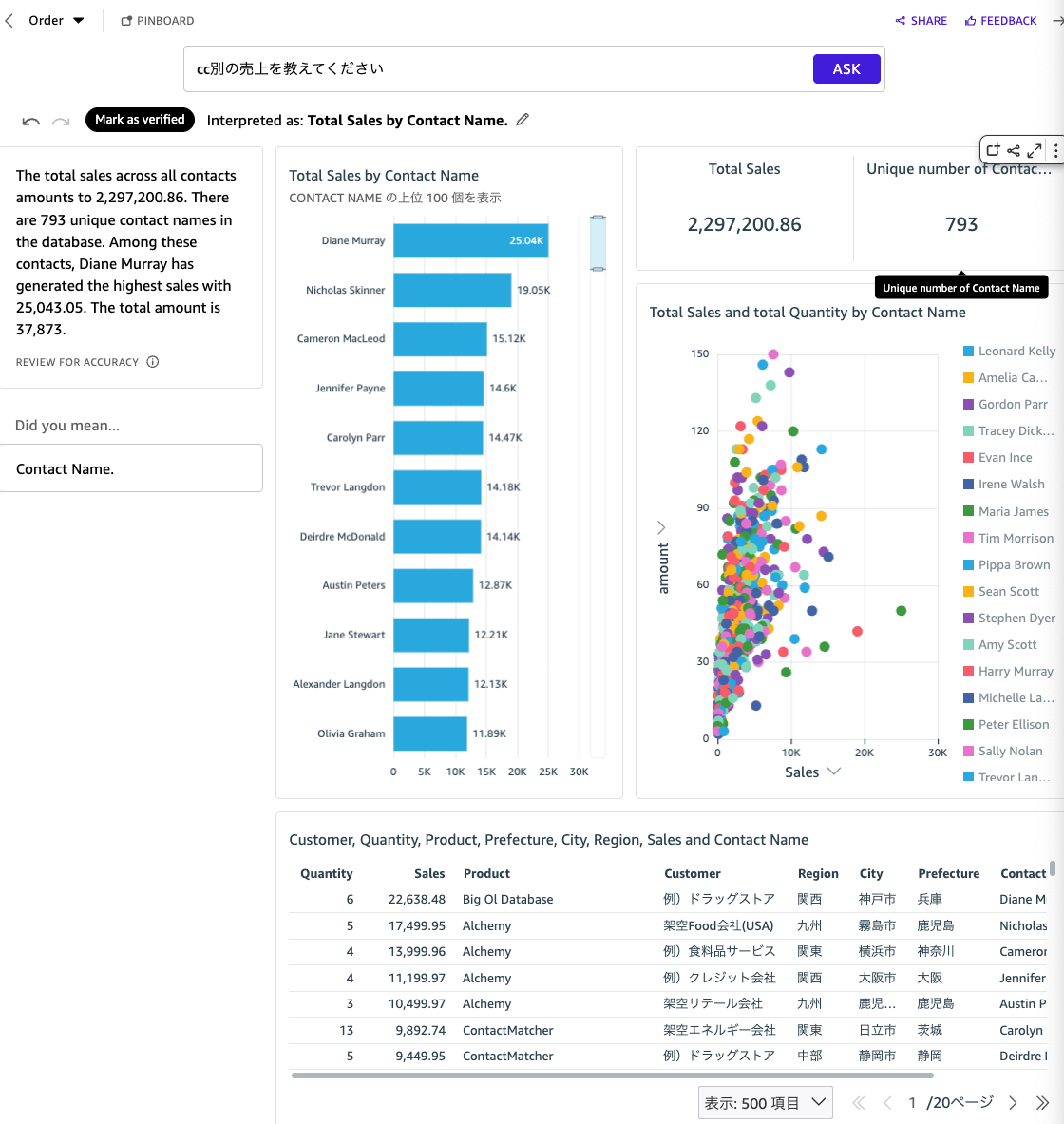Open the kebab menu on the Total Sales visual

coord(1055,150)
